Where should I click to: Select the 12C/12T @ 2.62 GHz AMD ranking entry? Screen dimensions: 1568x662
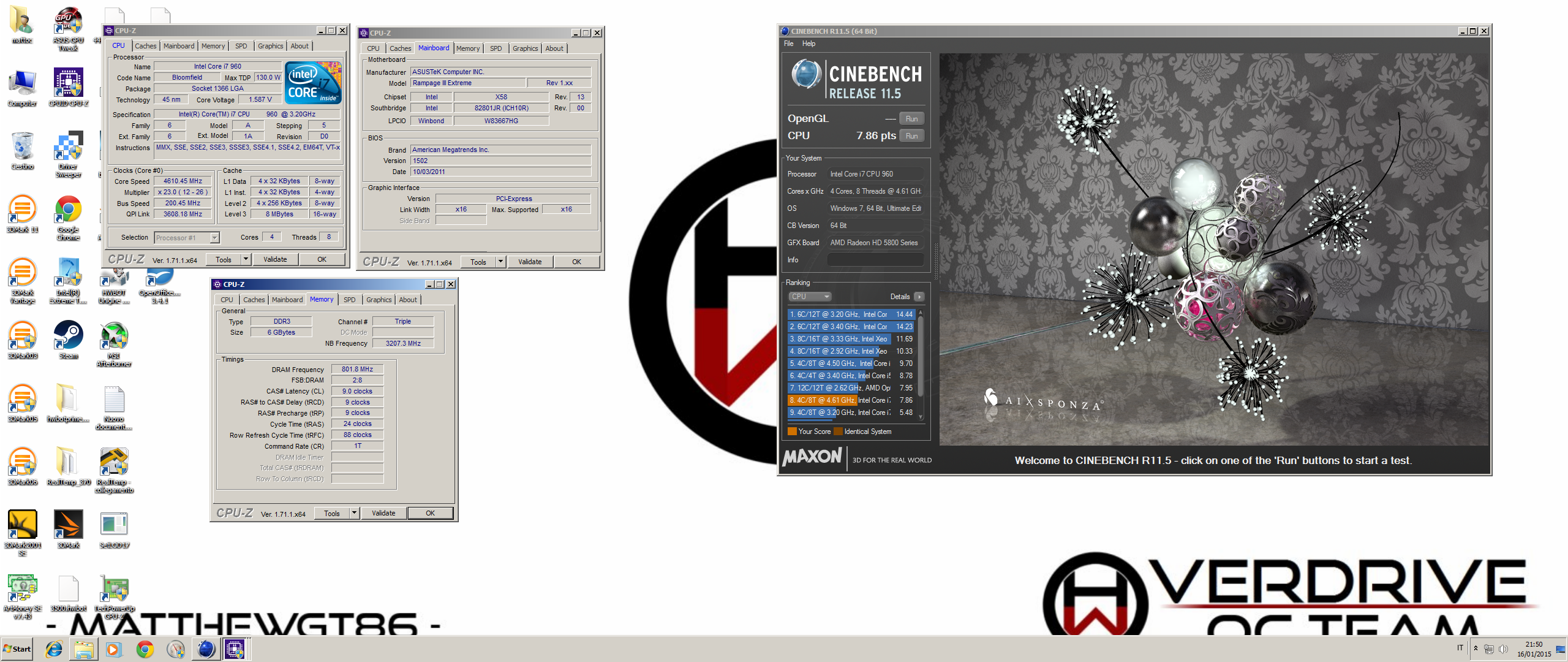851,388
